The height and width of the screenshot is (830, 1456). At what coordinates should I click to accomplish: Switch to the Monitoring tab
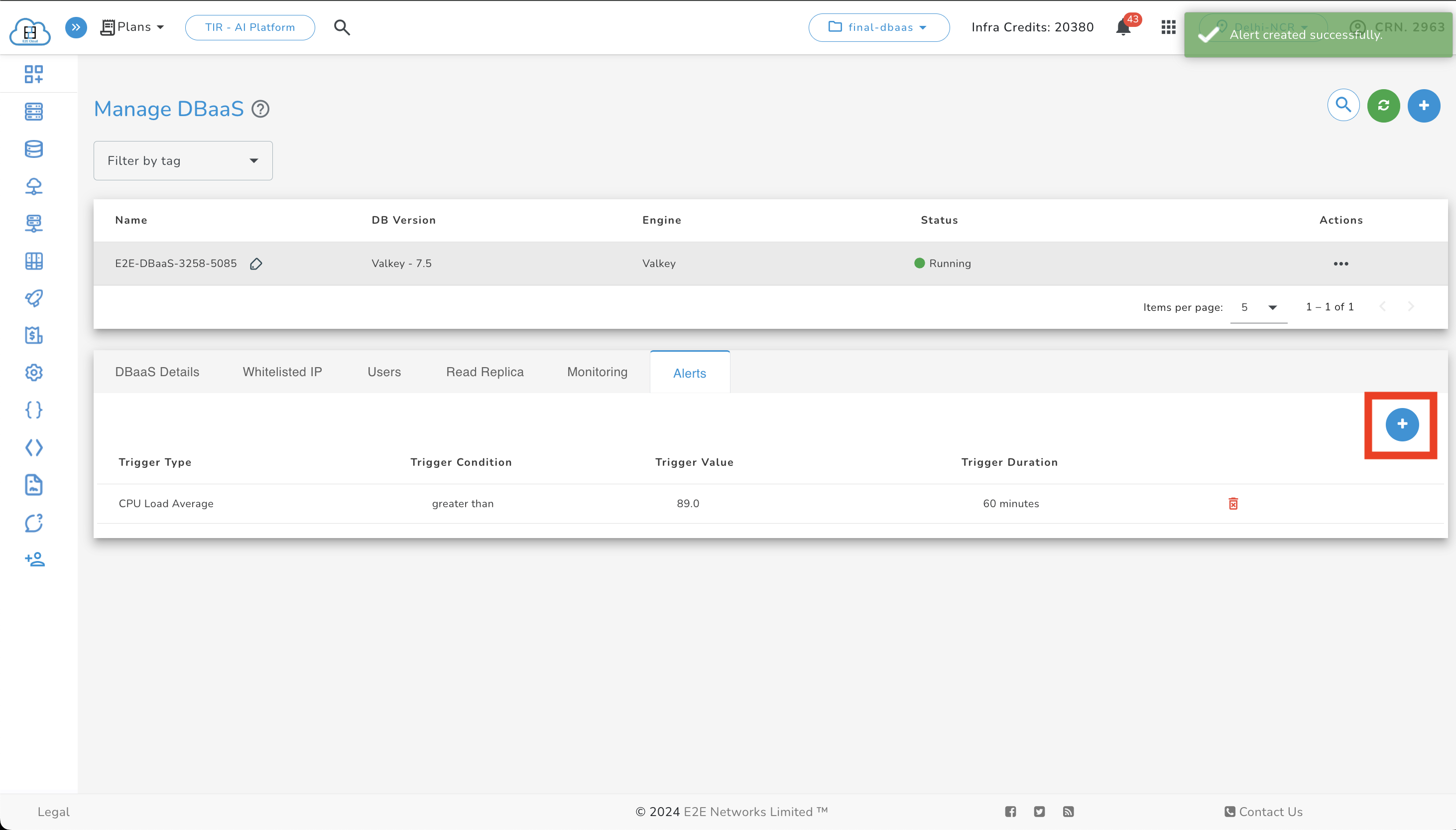pyautogui.click(x=597, y=372)
